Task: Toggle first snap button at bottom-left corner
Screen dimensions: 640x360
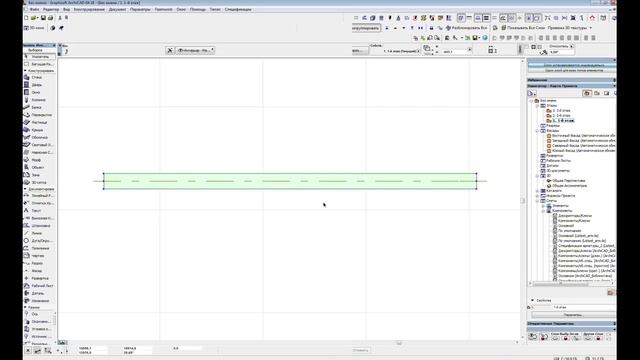Action: click(28, 350)
